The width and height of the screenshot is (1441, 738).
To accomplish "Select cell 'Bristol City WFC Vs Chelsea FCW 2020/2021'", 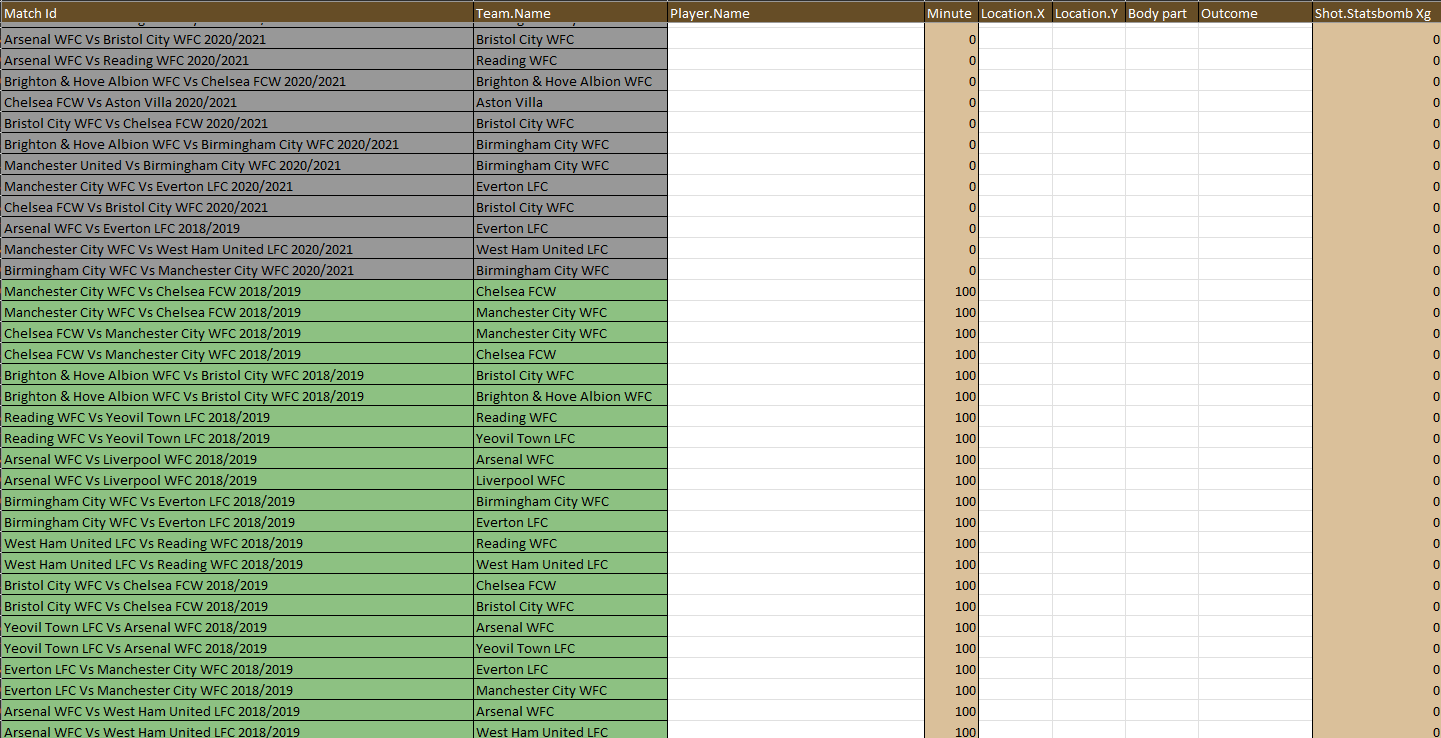I will click(x=237, y=123).
